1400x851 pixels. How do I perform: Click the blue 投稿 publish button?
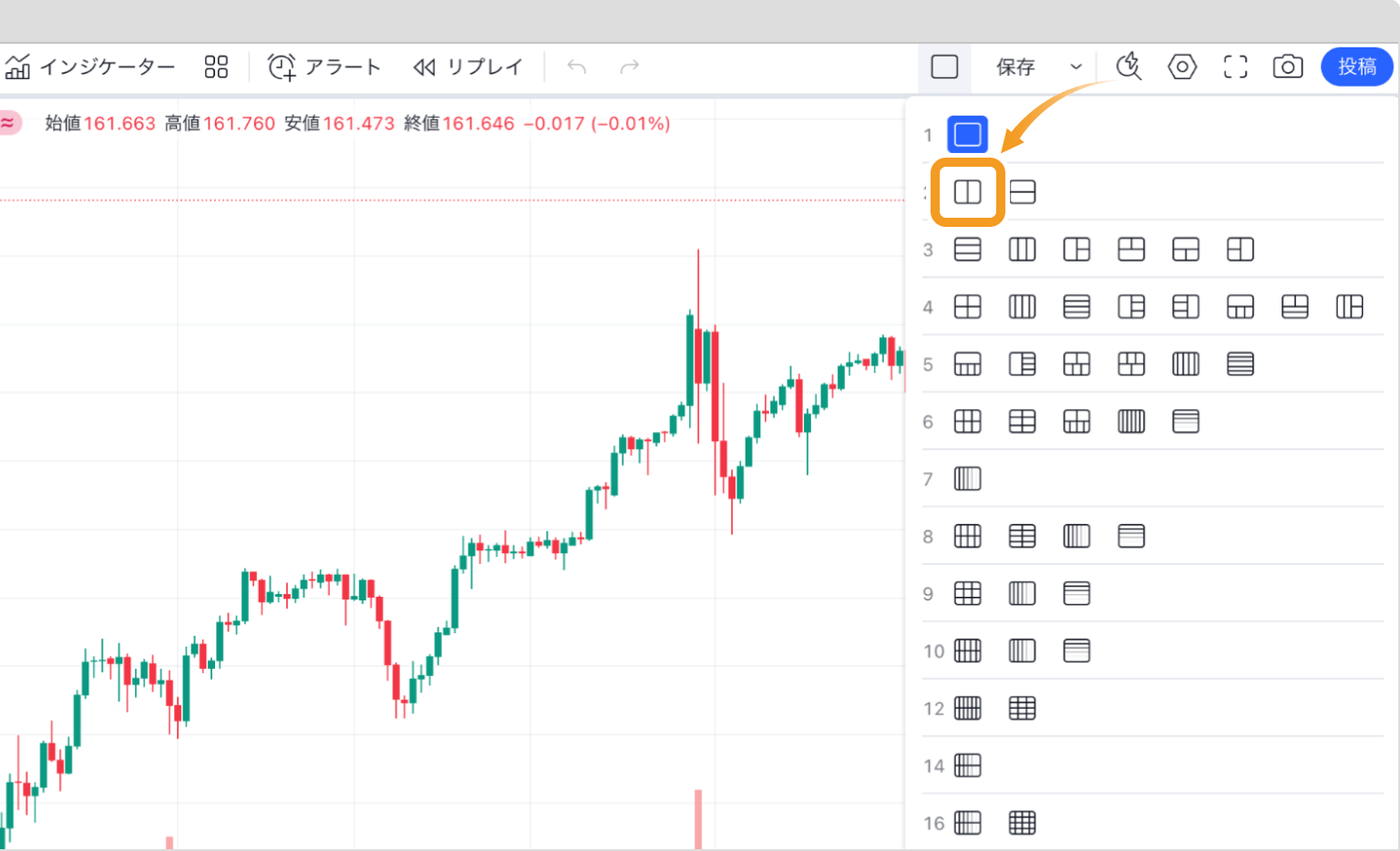(x=1357, y=67)
